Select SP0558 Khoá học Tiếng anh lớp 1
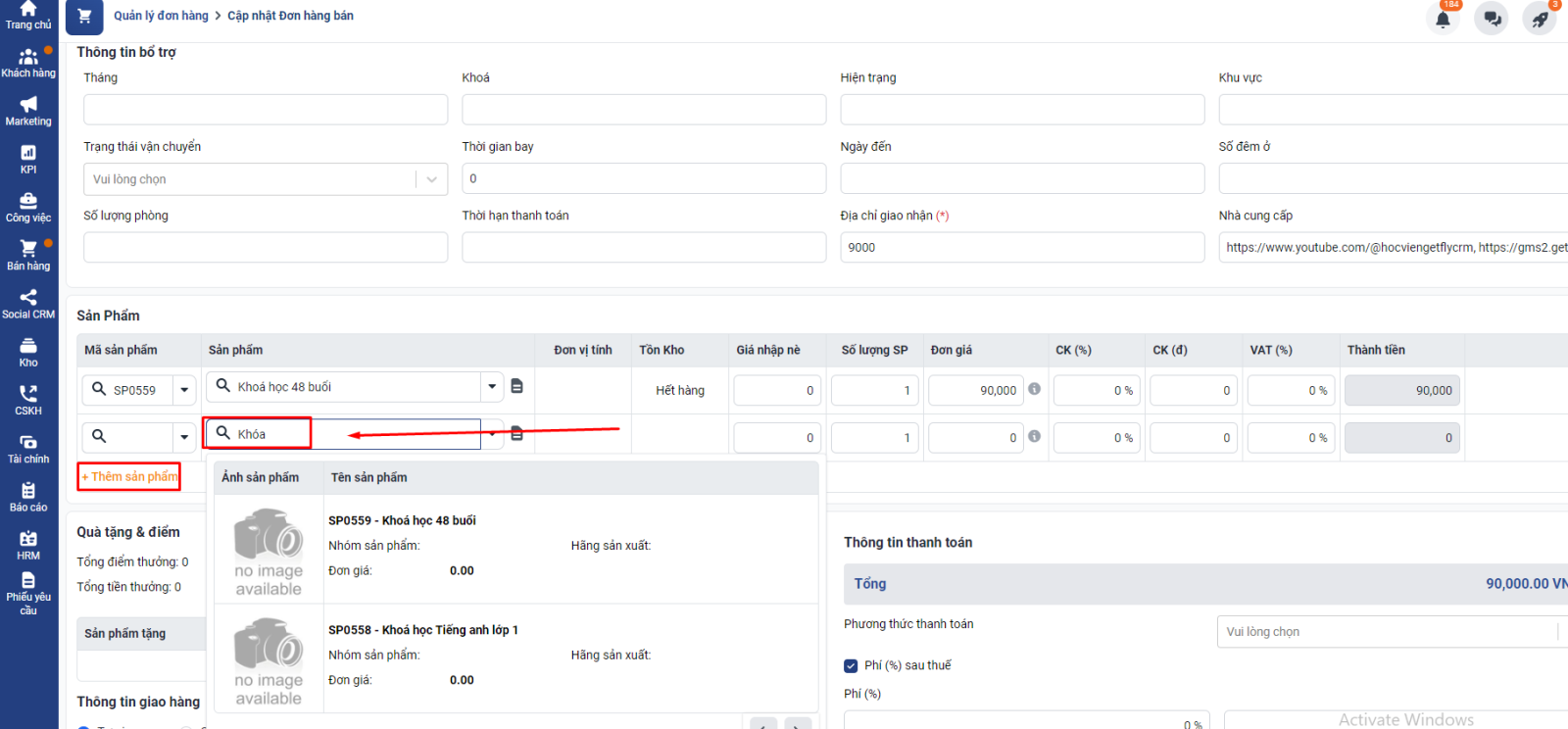Image resolution: width=1568 pixels, height=729 pixels. pos(422,630)
